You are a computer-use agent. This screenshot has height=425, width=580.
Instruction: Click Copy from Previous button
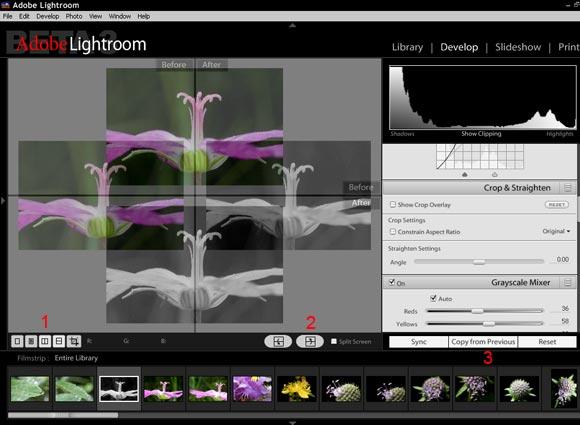(x=483, y=342)
